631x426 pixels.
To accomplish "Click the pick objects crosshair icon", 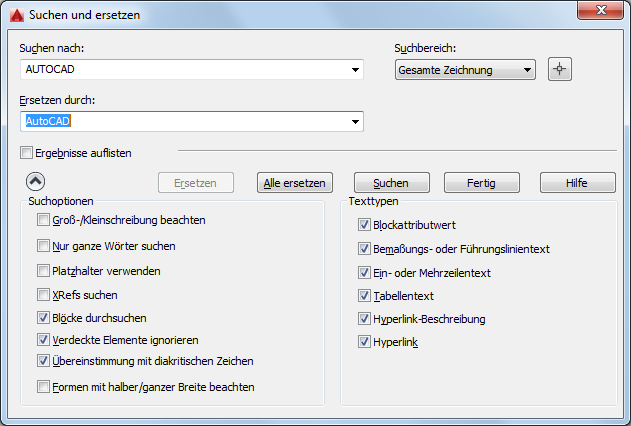I will tap(559, 69).
